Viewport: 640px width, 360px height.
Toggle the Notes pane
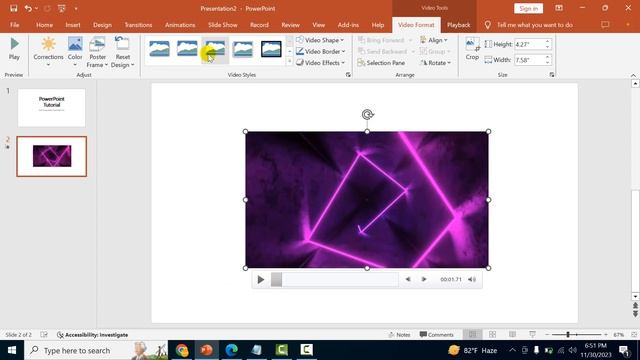tap(399, 335)
